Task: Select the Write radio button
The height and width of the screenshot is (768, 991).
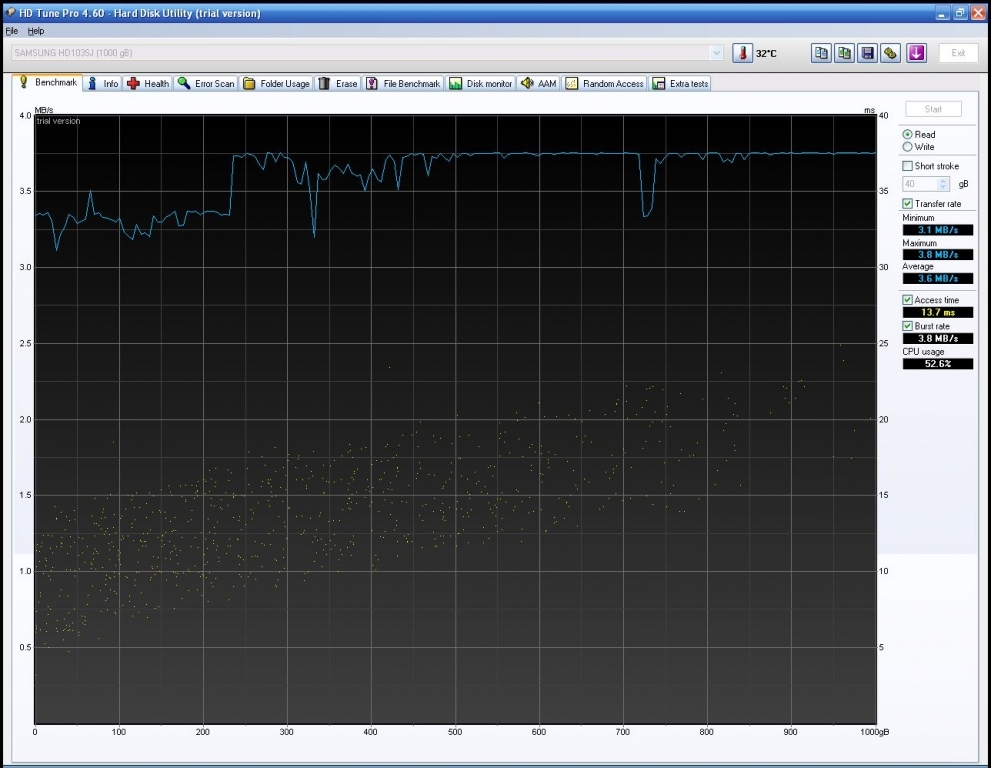Action: click(x=908, y=147)
